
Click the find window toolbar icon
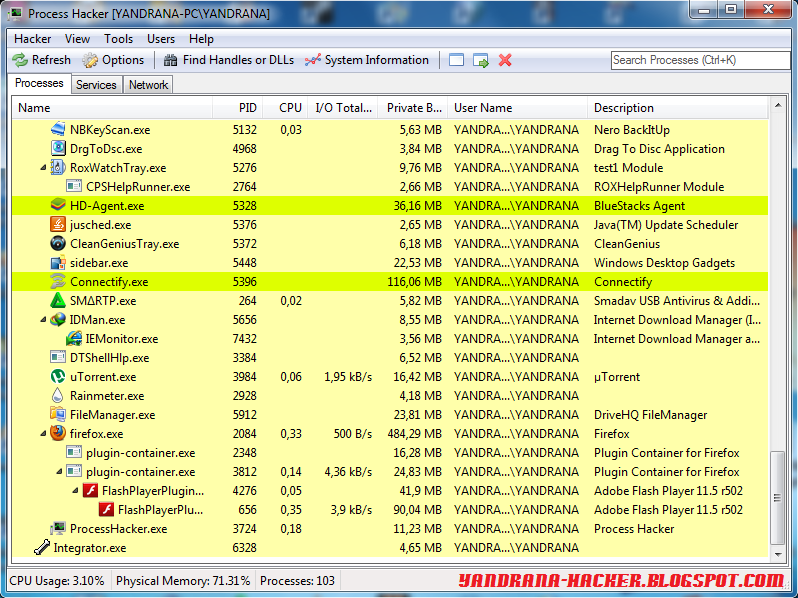[456, 60]
